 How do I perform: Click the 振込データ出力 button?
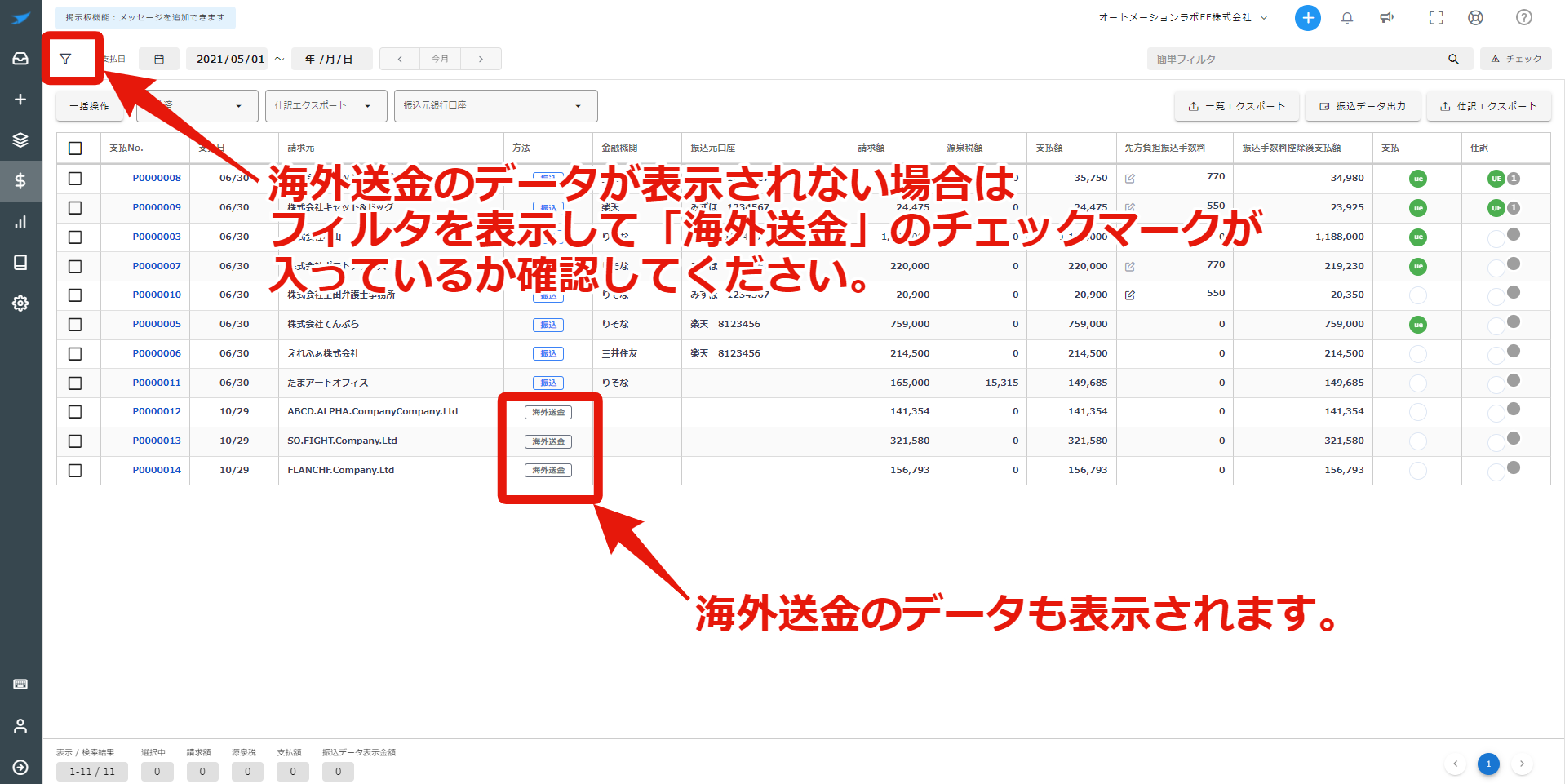pyautogui.click(x=1363, y=106)
